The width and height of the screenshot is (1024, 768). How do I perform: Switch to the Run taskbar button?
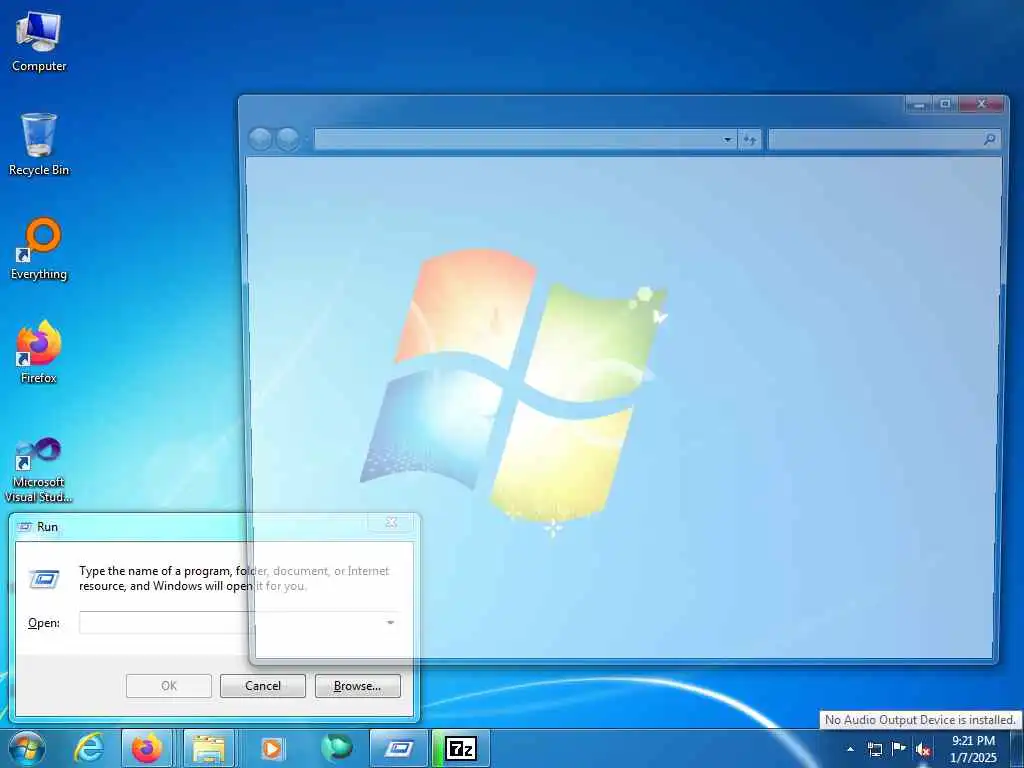tap(398, 748)
